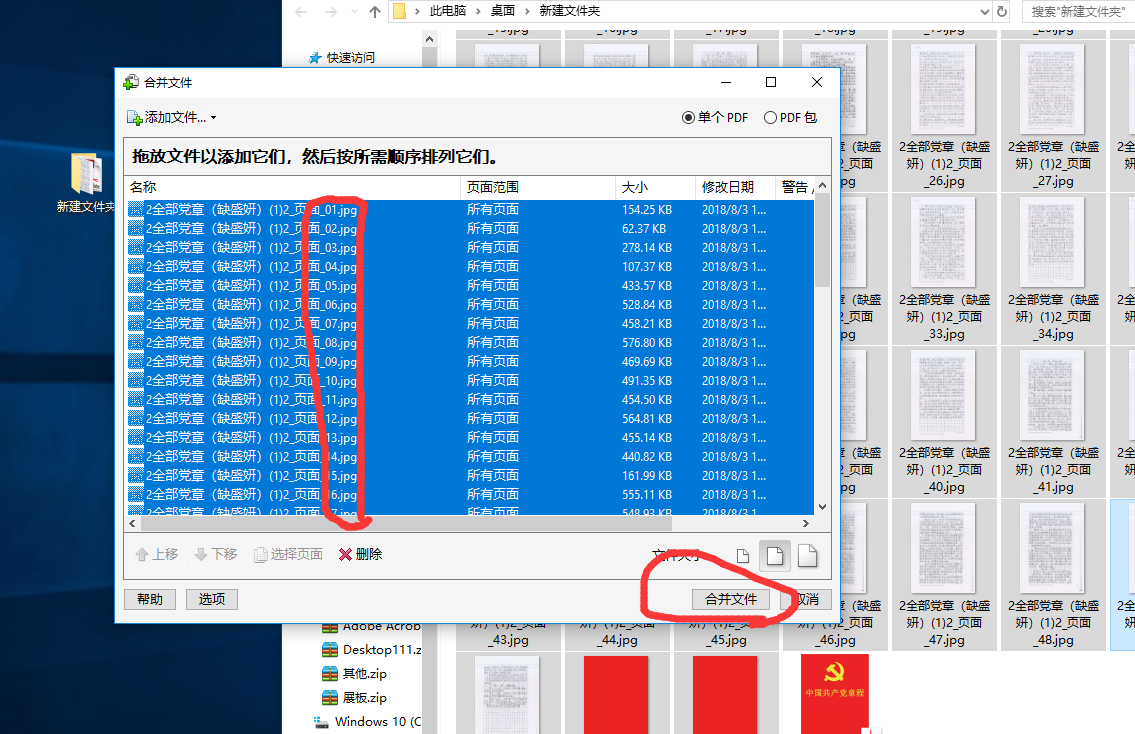
Task: Open the address bar history dropdown
Action: (984, 12)
